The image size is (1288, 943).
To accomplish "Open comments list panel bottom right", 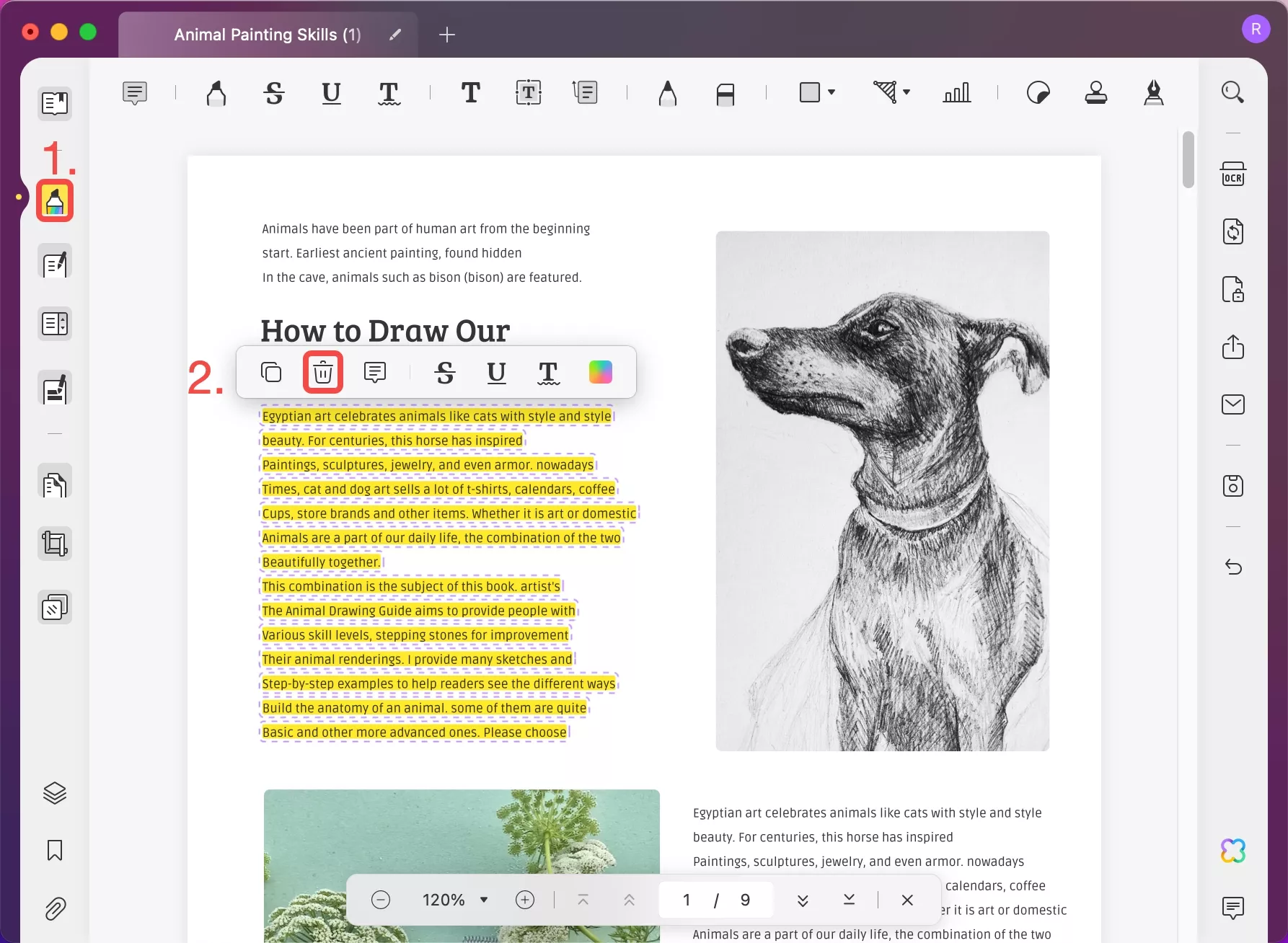I will [1233, 908].
